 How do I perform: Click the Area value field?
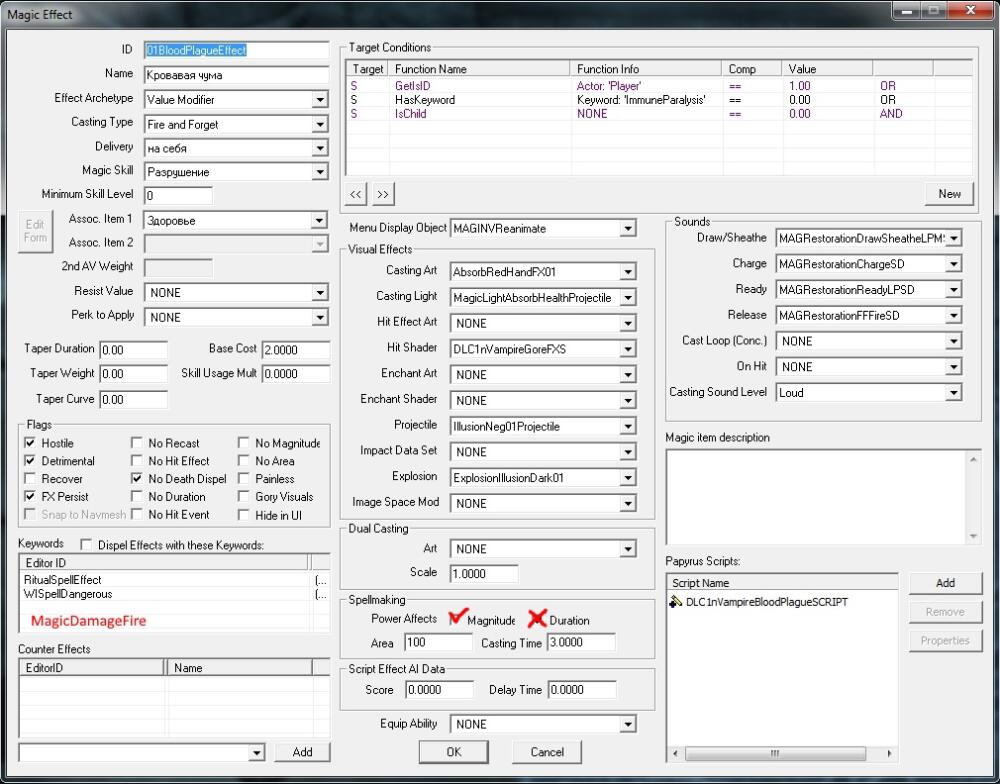click(438, 643)
